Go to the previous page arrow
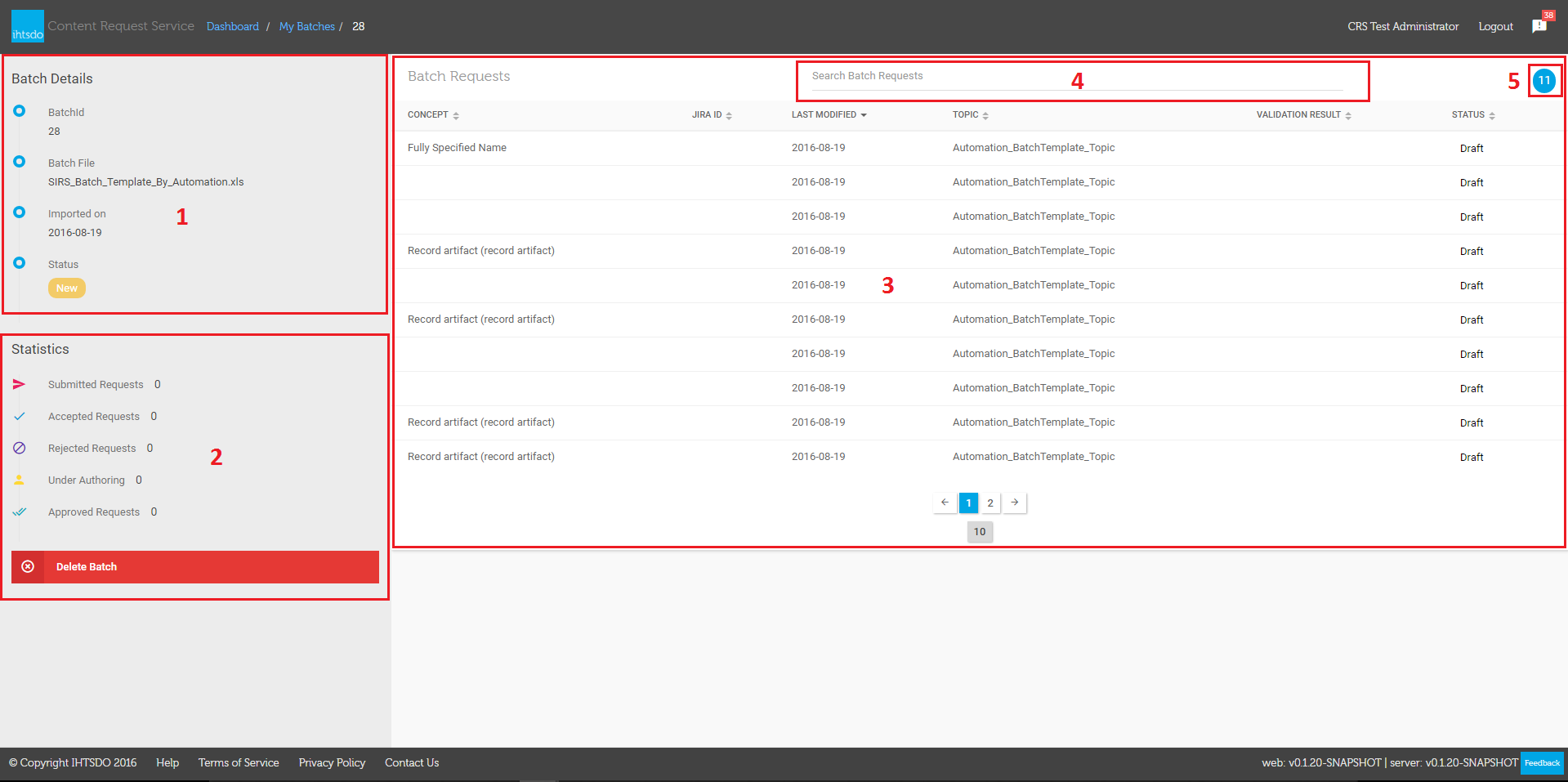The height and width of the screenshot is (782, 1568). [945, 503]
